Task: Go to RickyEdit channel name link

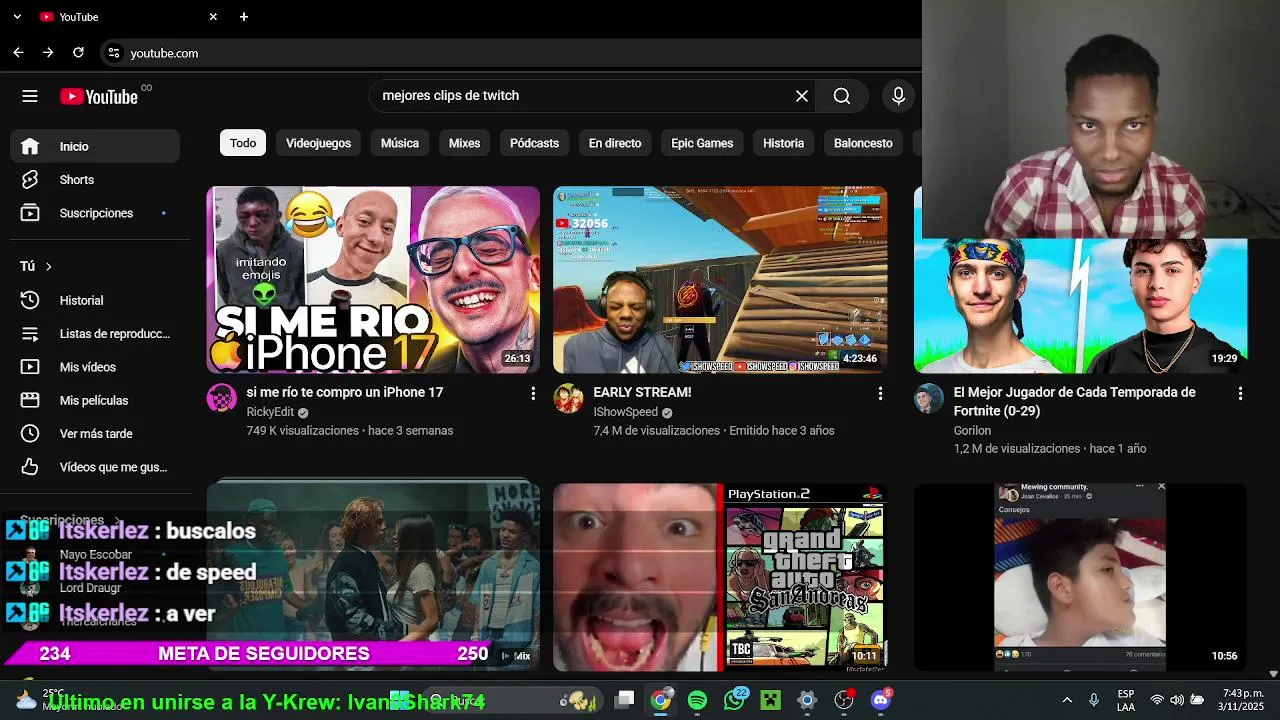Action: [x=270, y=412]
